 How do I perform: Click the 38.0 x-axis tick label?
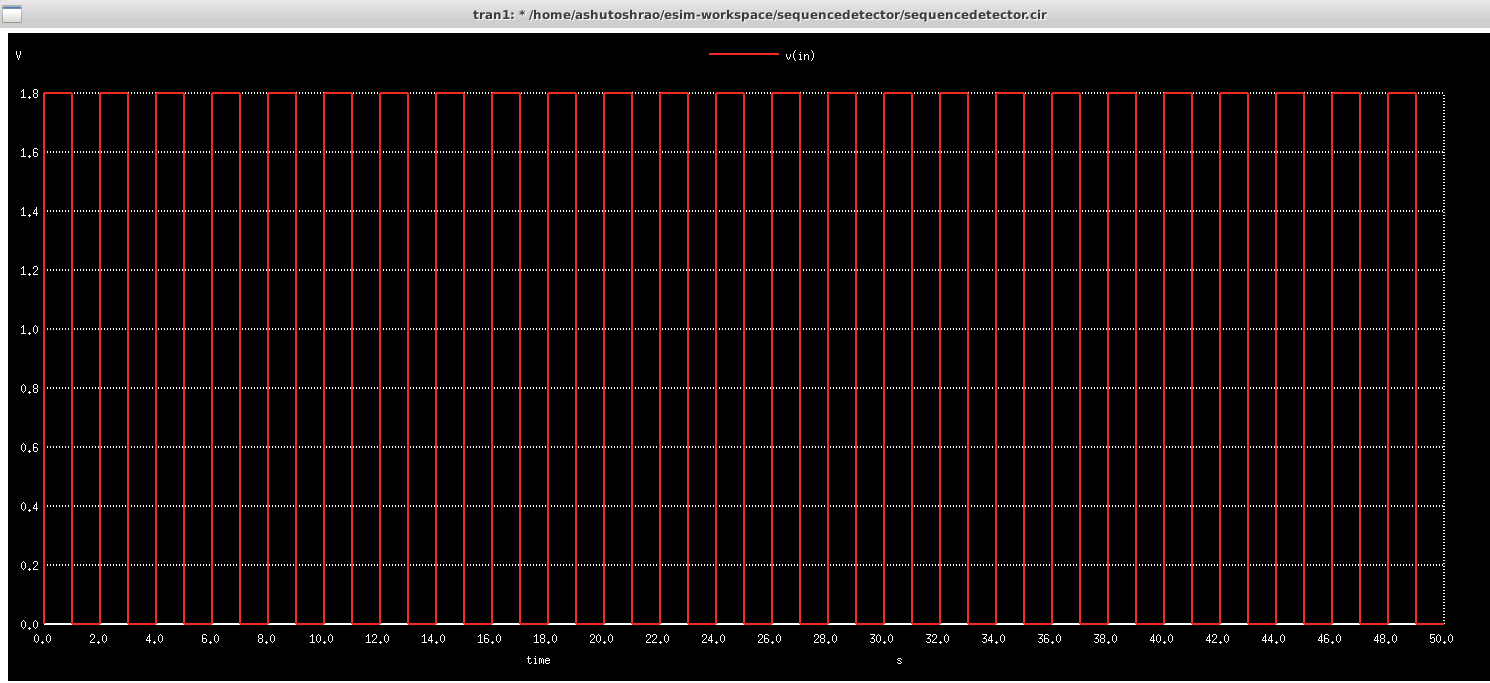tap(1105, 638)
